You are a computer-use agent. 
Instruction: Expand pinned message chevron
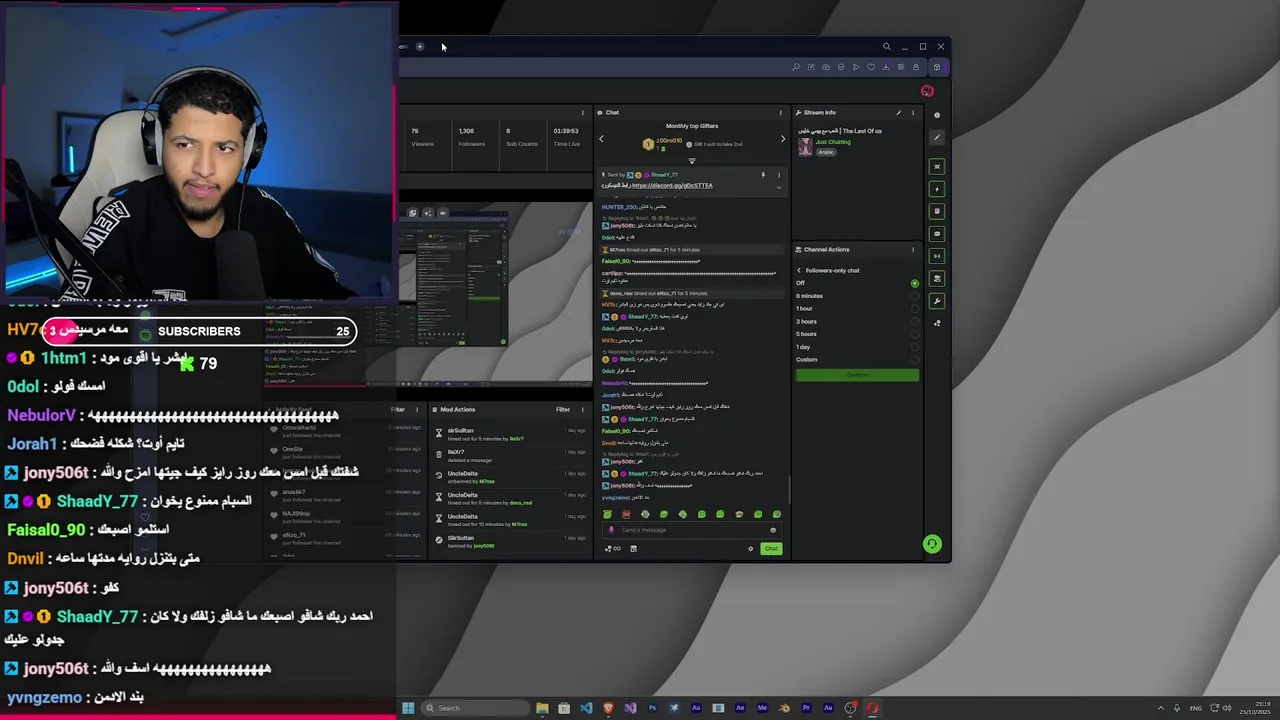pyautogui.click(x=779, y=187)
